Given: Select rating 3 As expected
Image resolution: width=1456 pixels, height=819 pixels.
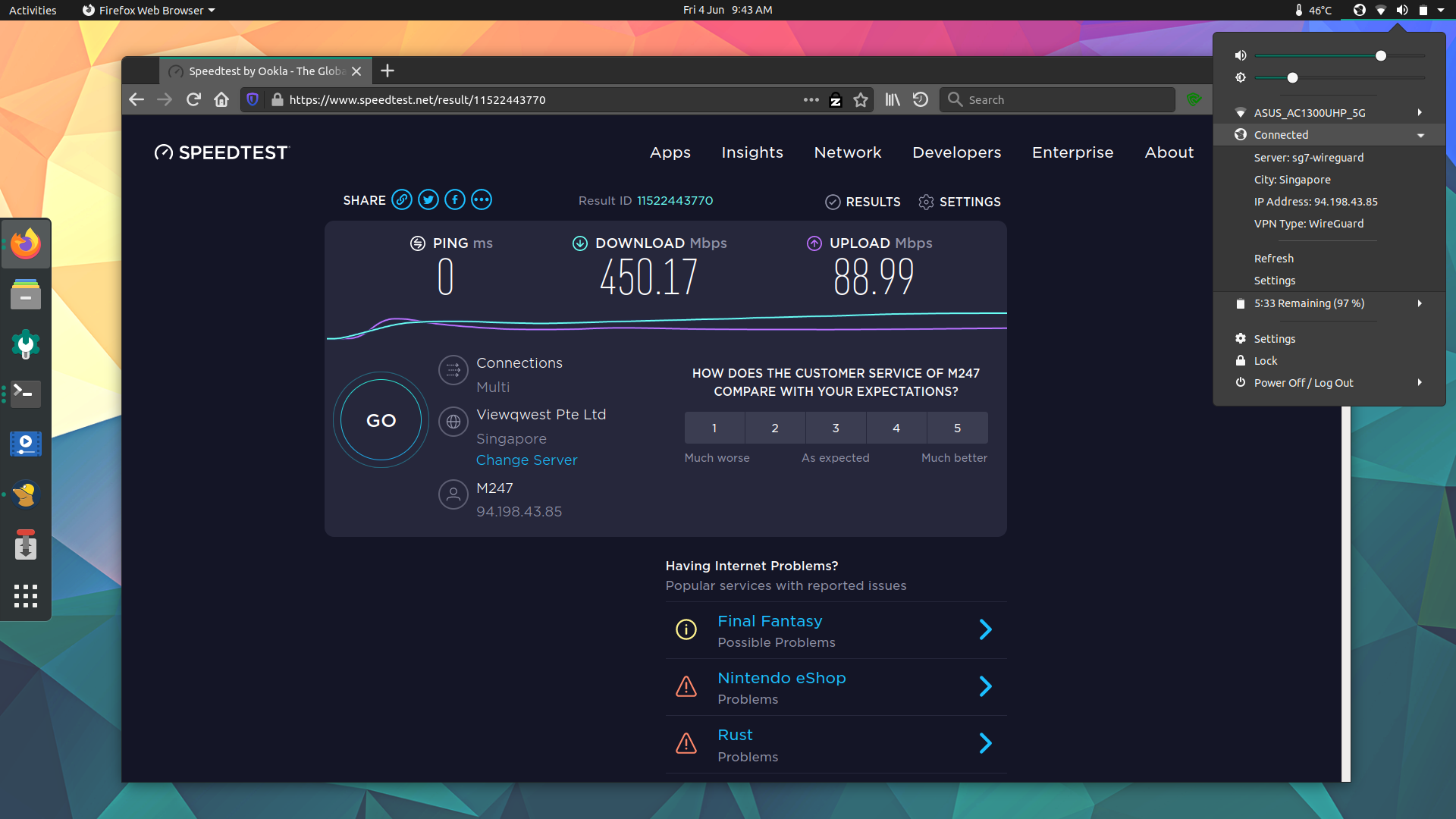Looking at the screenshot, I should (836, 428).
